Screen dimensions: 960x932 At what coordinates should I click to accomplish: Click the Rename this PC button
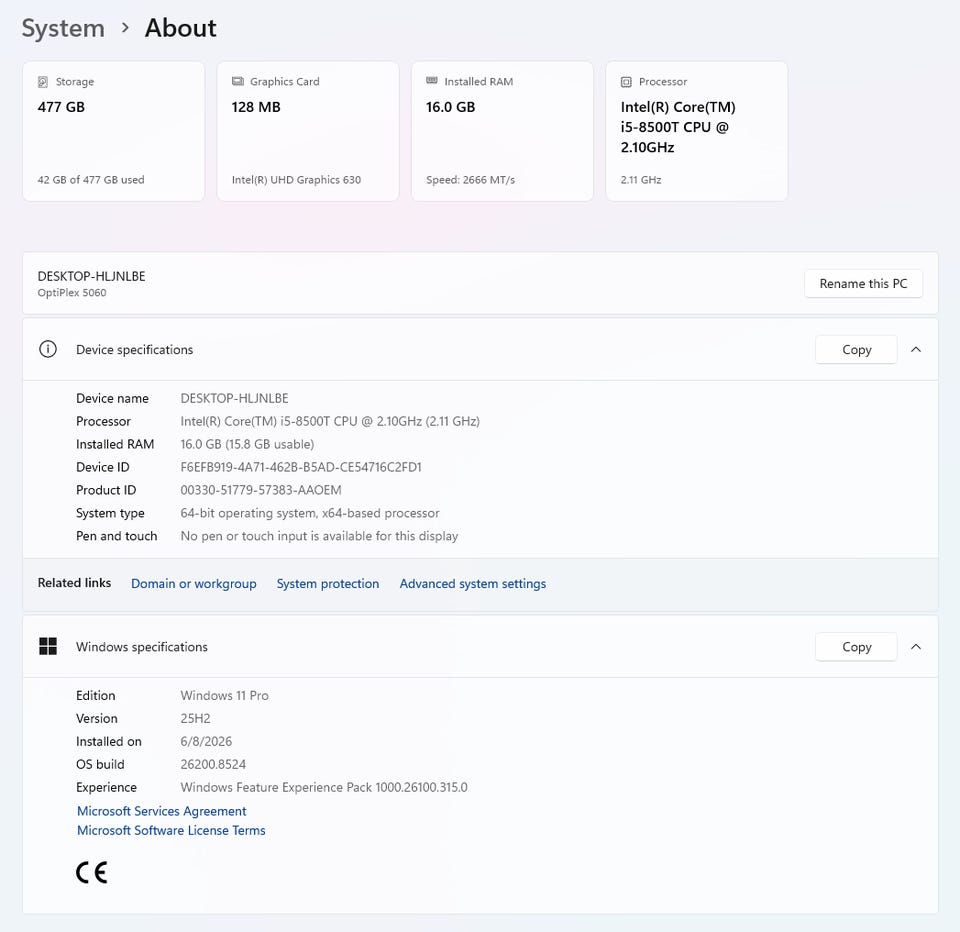tap(863, 284)
